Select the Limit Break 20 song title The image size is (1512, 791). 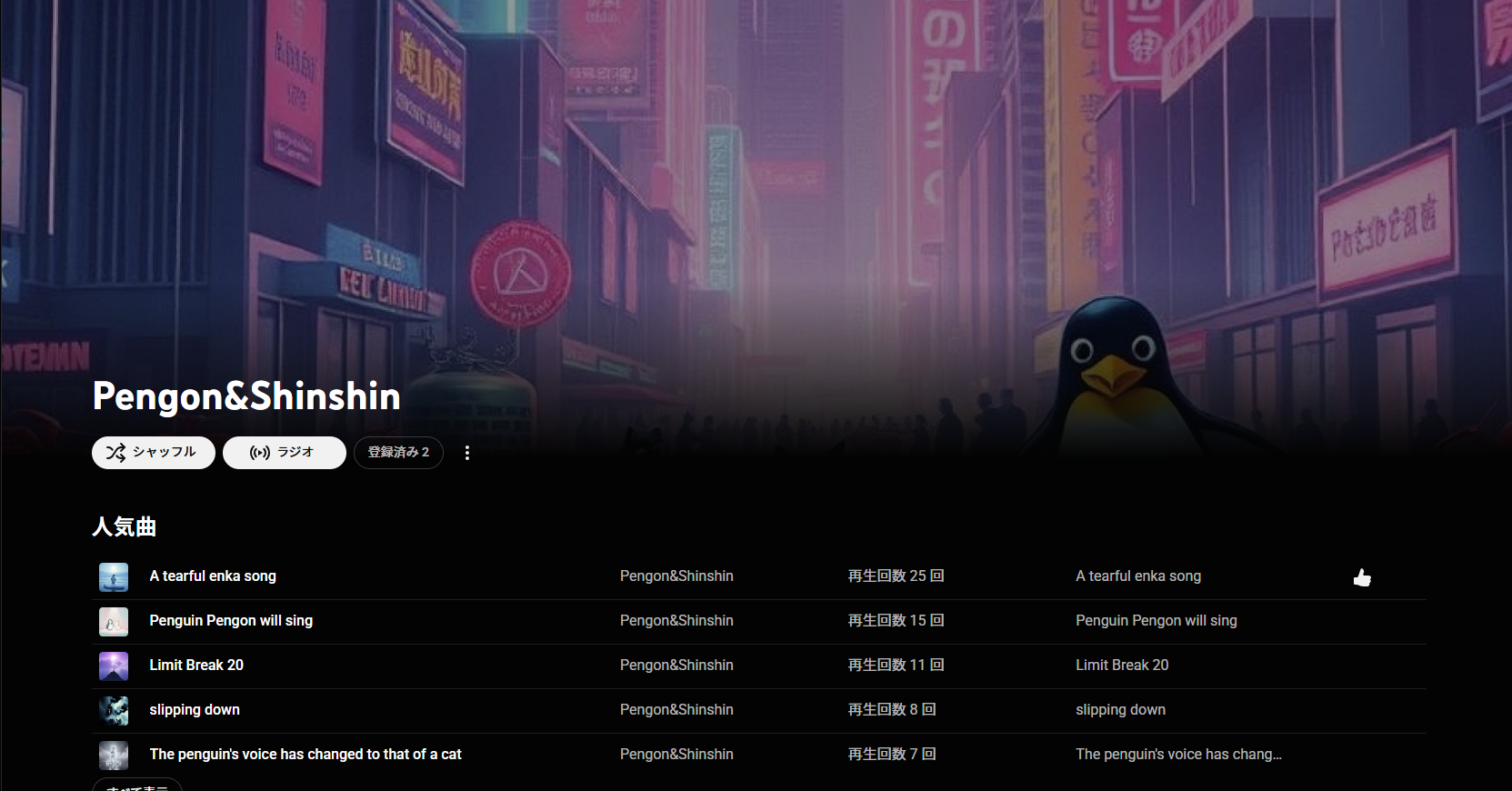click(x=196, y=666)
